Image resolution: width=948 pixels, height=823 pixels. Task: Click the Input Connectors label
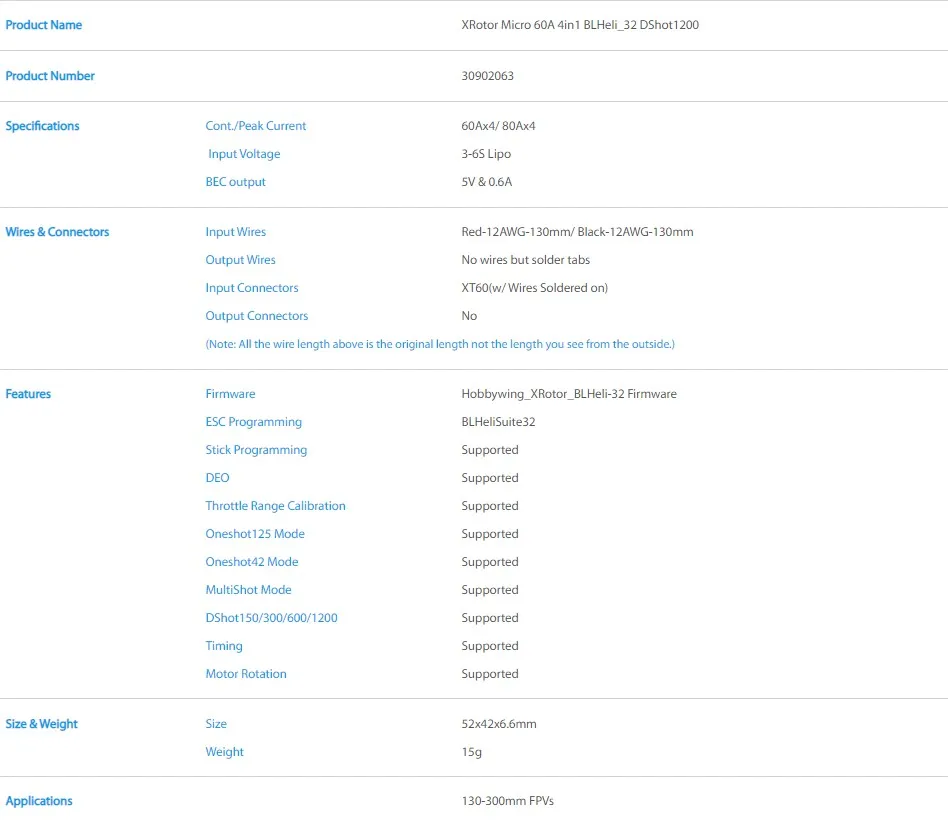coord(252,288)
